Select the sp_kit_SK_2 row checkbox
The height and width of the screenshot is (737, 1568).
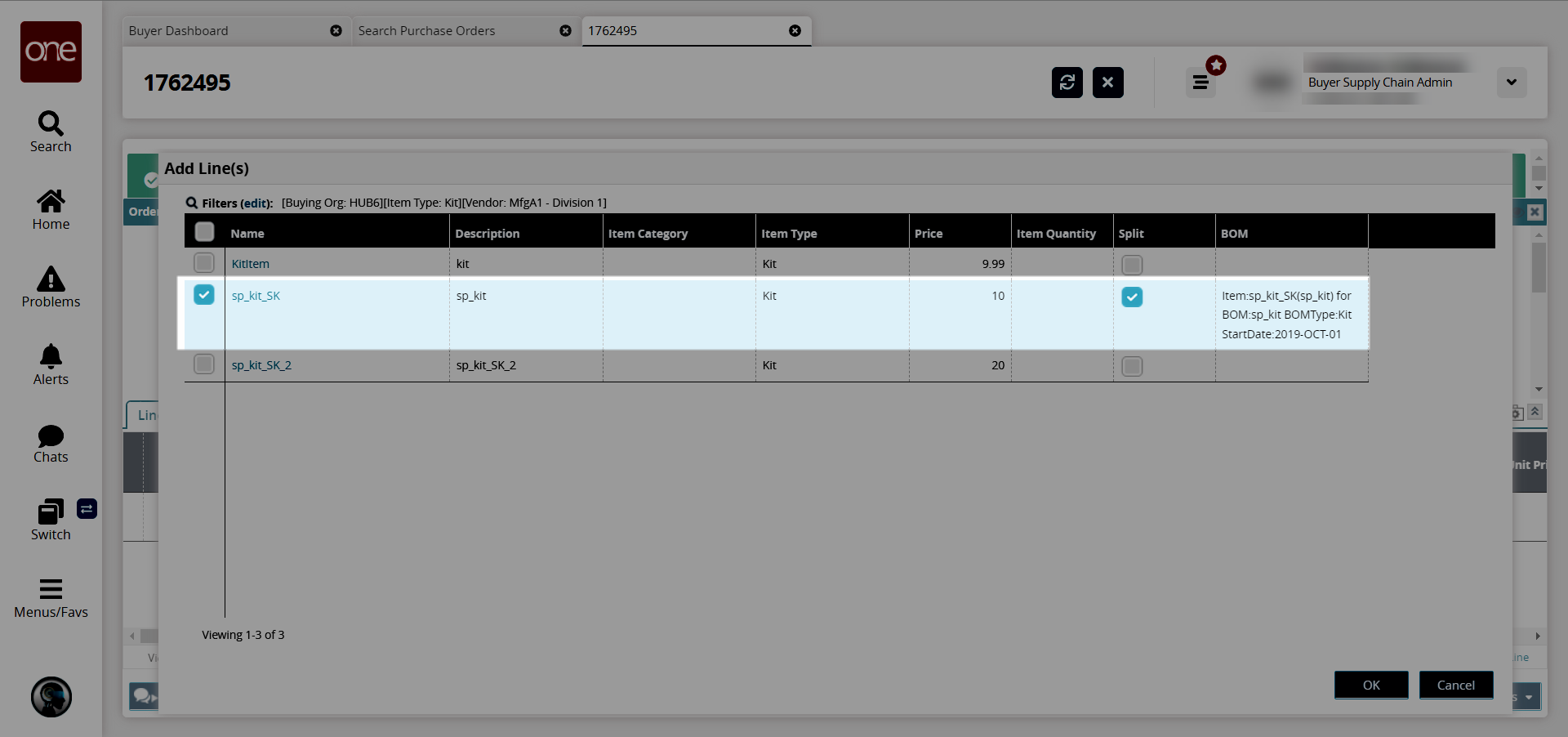(x=204, y=364)
